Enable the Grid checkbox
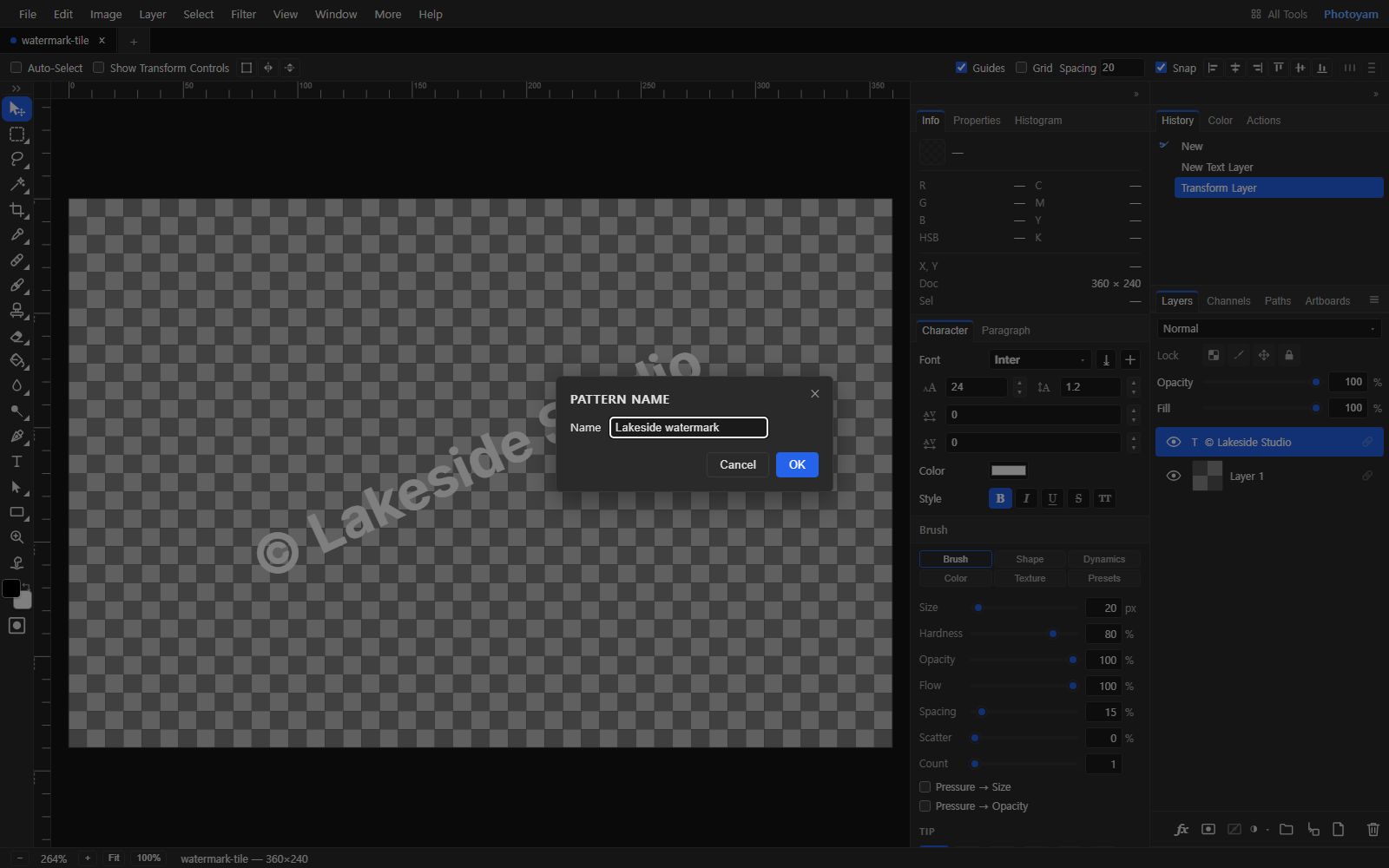Image resolution: width=1389 pixels, height=868 pixels. pyautogui.click(x=1021, y=68)
